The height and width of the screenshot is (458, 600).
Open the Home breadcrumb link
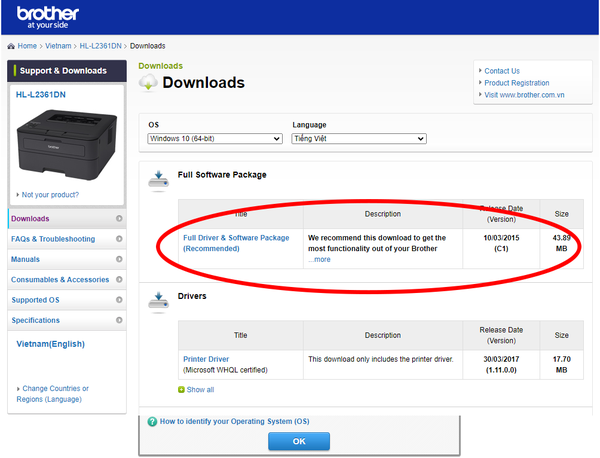27,46
